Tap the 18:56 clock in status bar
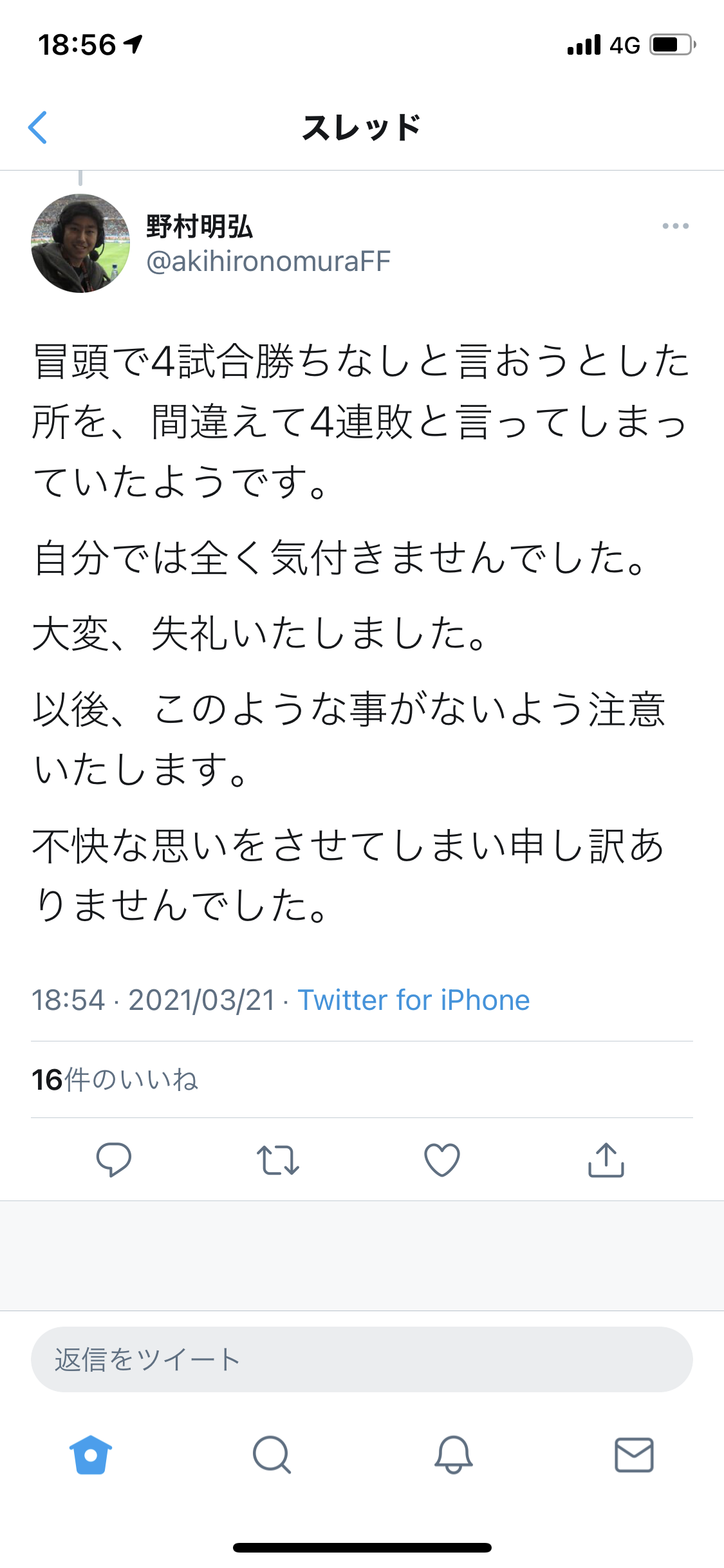724x1568 pixels. point(77,45)
